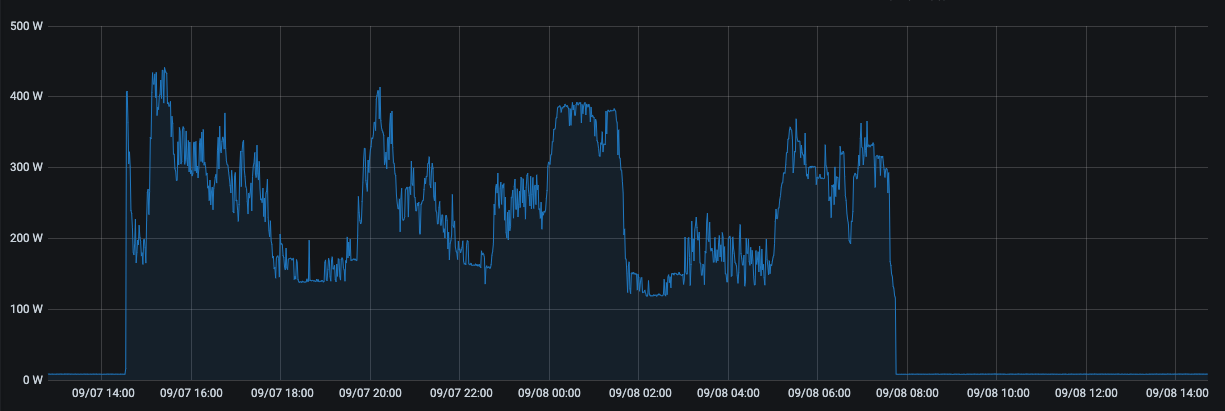Click the 09/07 16:00 time label
The image size is (1225, 411).
click(x=191, y=393)
